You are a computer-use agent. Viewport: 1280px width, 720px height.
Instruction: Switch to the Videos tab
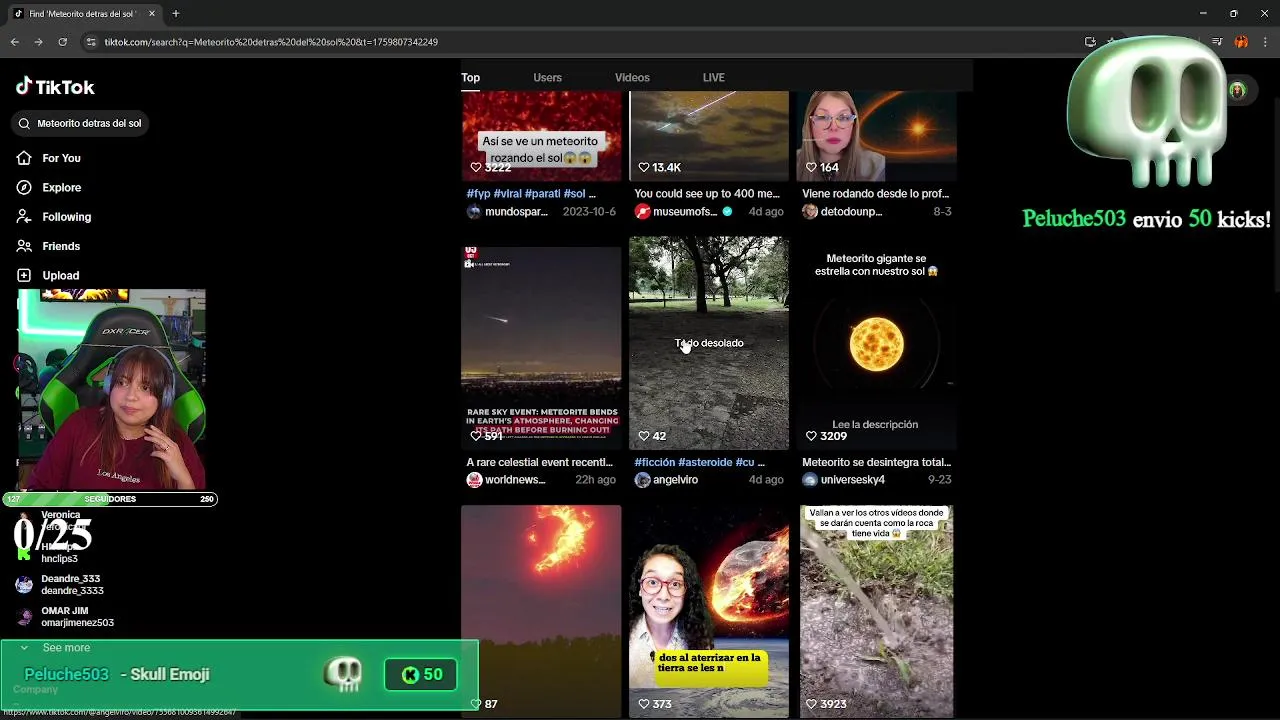(x=632, y=77)
